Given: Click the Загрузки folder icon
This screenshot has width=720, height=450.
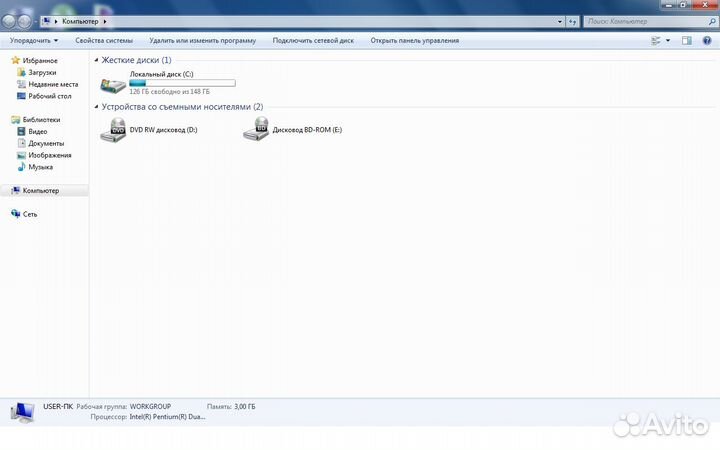Looking at the screenshot, I should (21, 72).
